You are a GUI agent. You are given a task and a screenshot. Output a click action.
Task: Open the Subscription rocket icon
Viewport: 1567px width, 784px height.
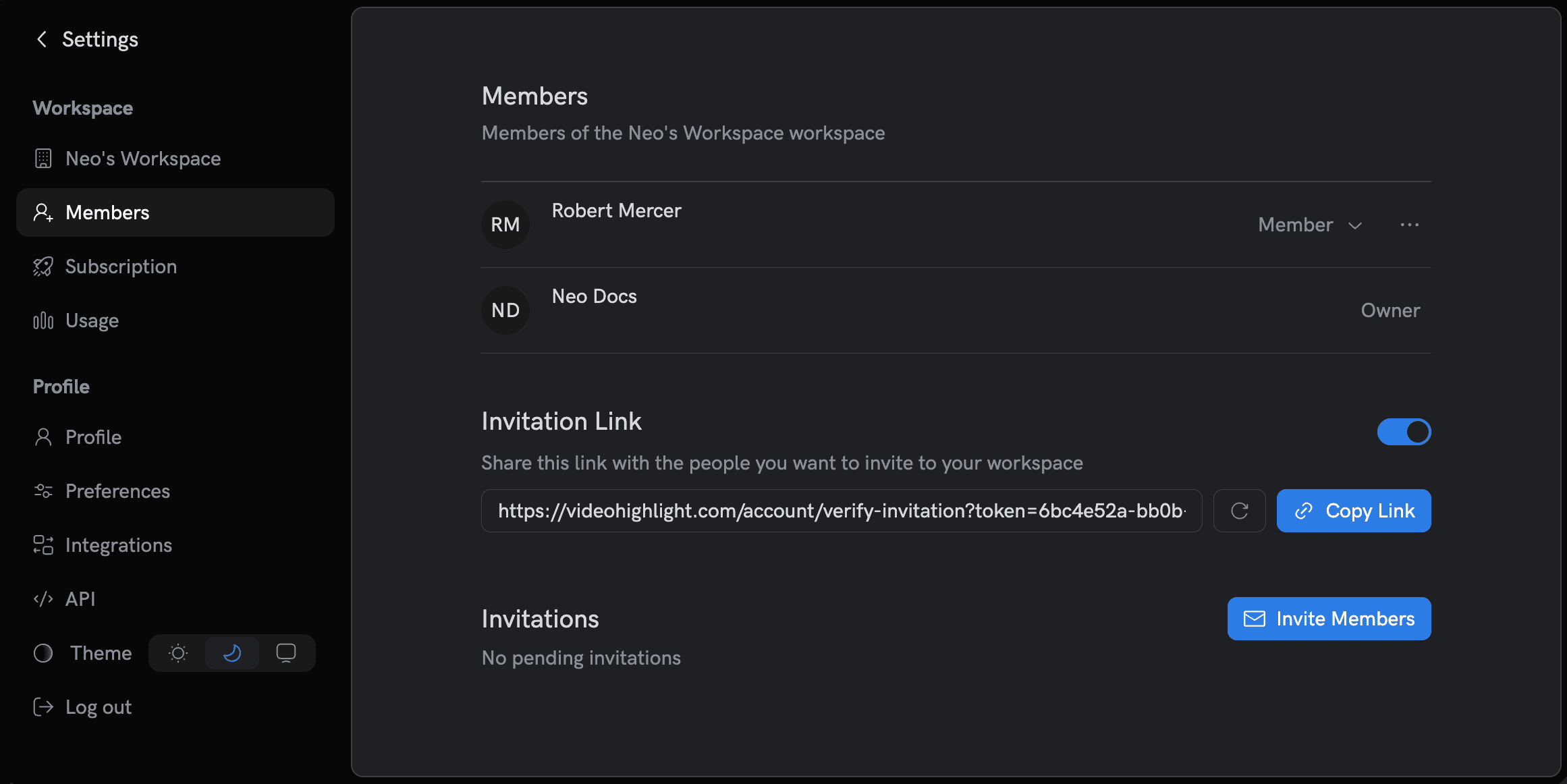point(43,266)
